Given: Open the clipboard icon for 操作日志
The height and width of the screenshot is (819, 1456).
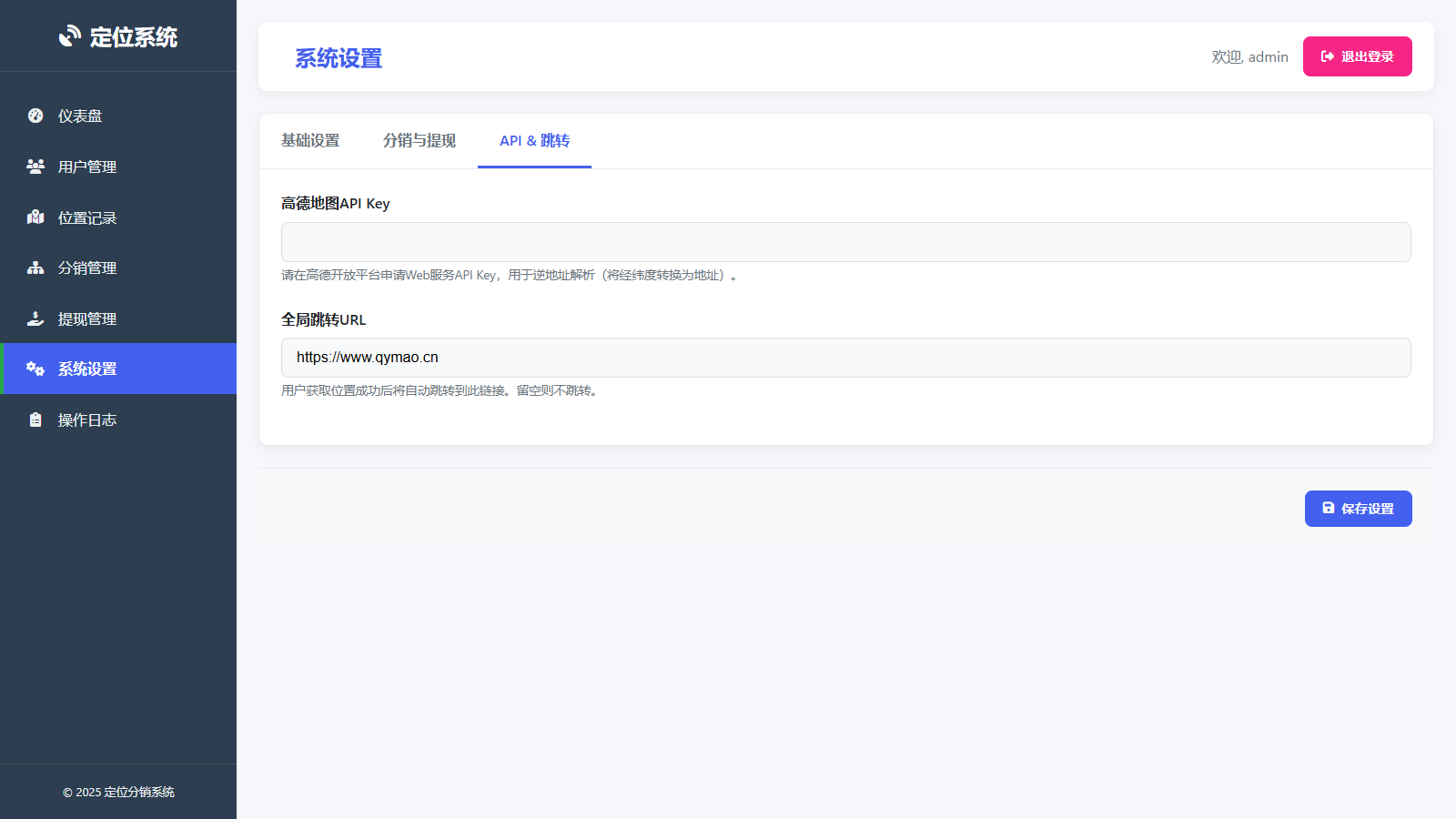Looking at the screenshot, I should tap(35, 420).
